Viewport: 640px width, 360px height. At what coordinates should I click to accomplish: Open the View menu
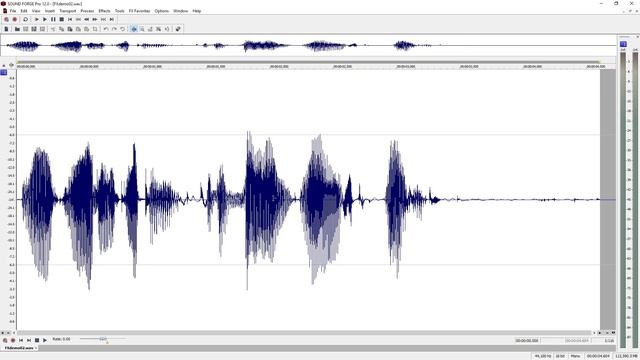tap(36, 11)
